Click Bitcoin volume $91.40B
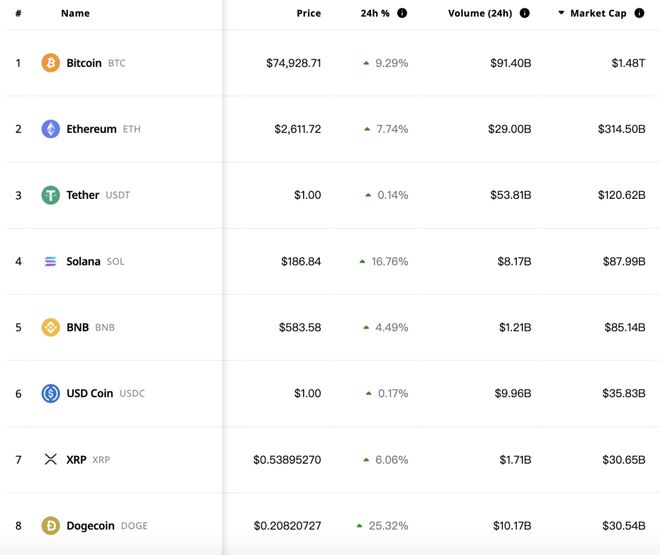The width and height of the screenshot is (660, 555). [511, 63]
